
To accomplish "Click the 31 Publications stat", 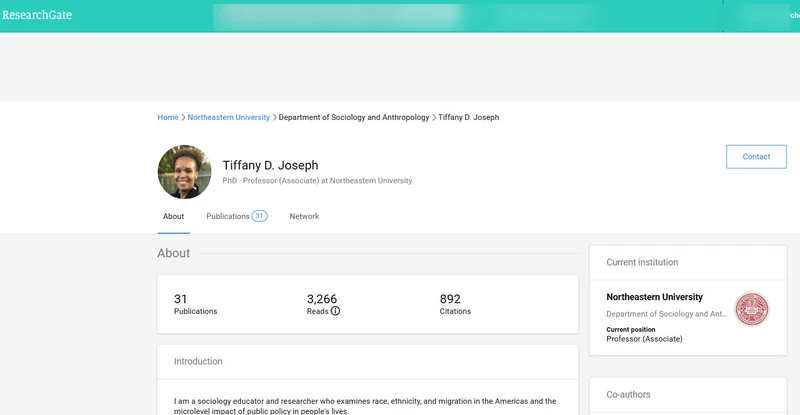I will 195,304.
